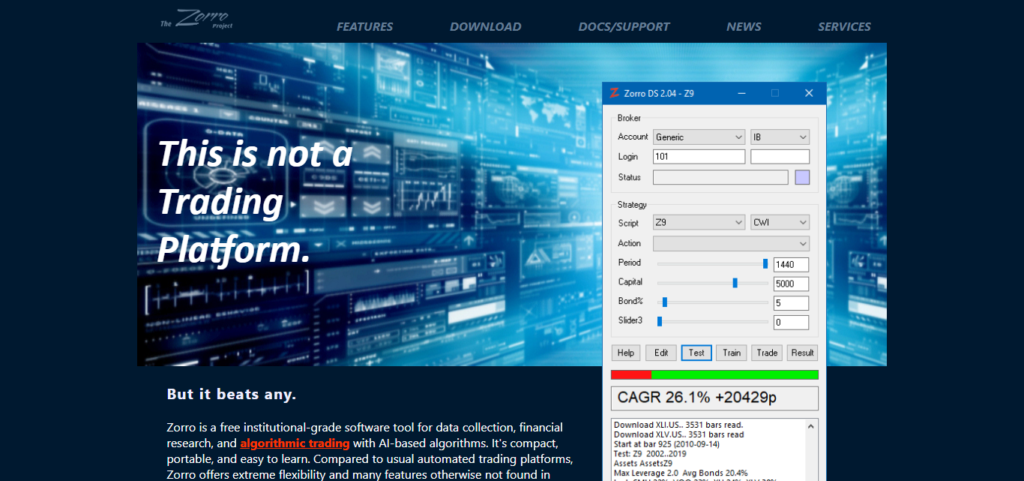
Task: Open the DOWNLOAD menu item
Action: [485, 27]
